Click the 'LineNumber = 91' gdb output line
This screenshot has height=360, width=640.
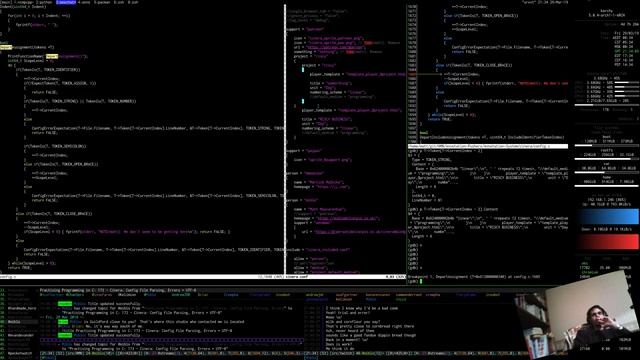point(427,200)
